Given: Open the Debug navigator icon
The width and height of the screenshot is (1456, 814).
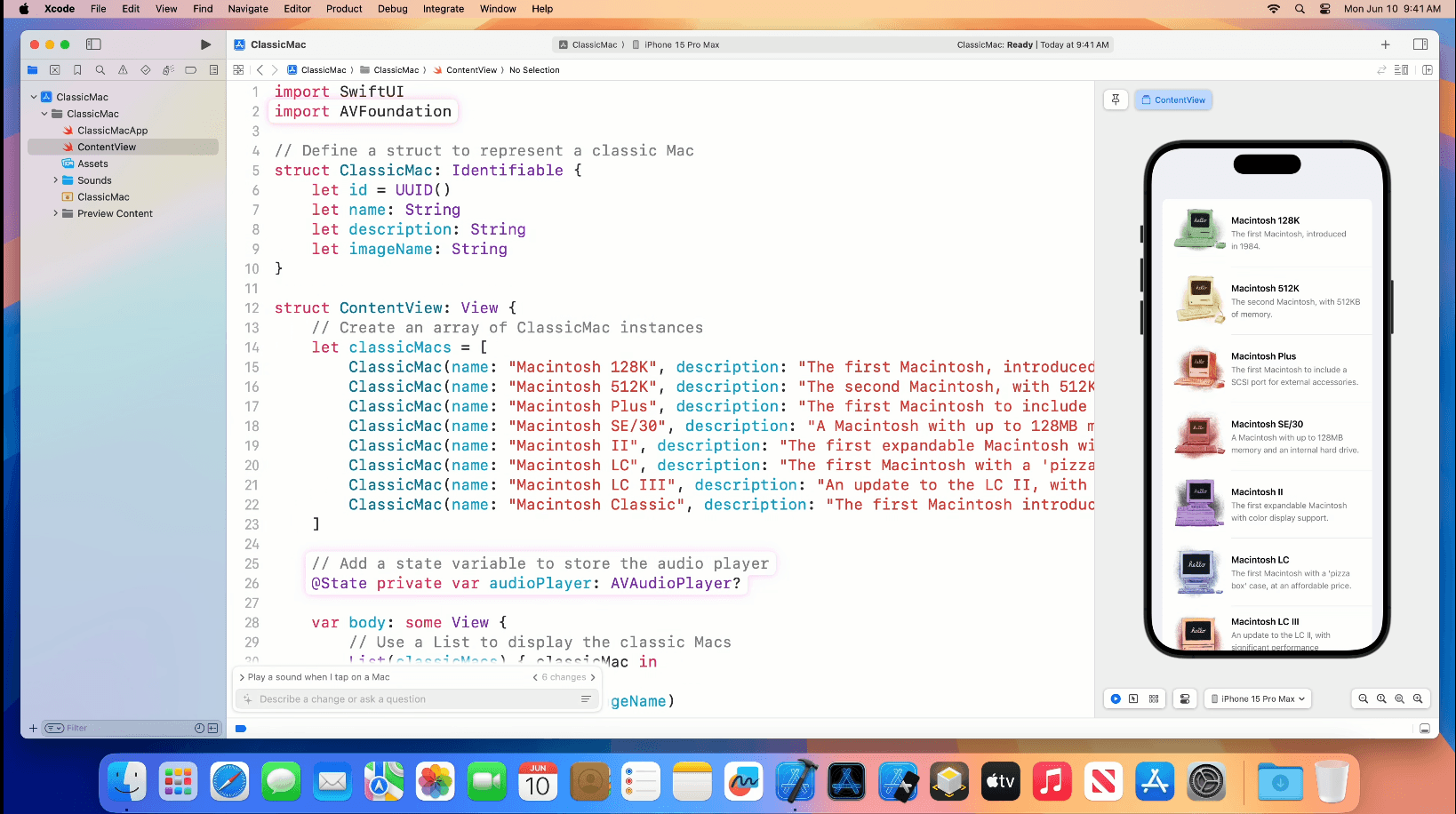Looking at the screenshot, I should pyautogui.click(x=169, y=69).
